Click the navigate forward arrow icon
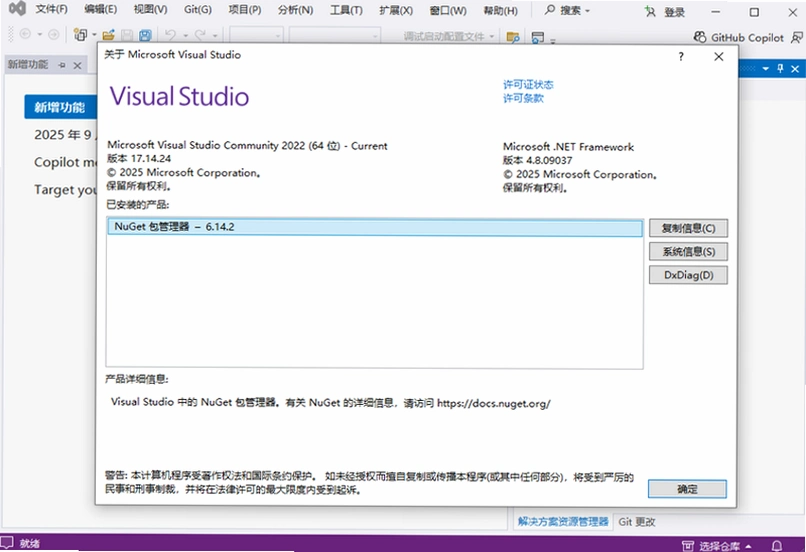806x552 pixels. coord(53,34)
